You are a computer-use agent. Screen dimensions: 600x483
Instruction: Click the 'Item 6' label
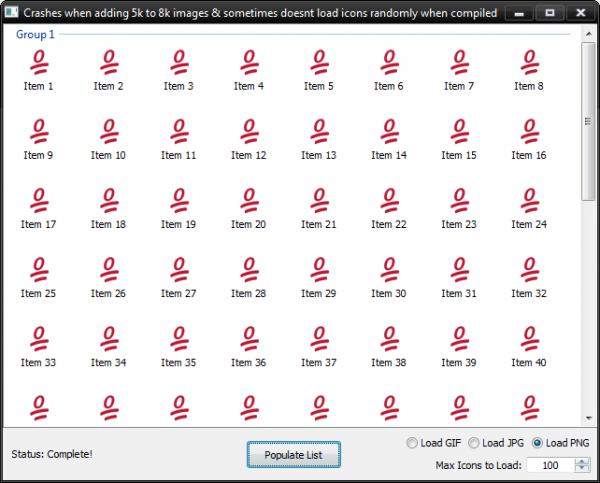(389, 86)
